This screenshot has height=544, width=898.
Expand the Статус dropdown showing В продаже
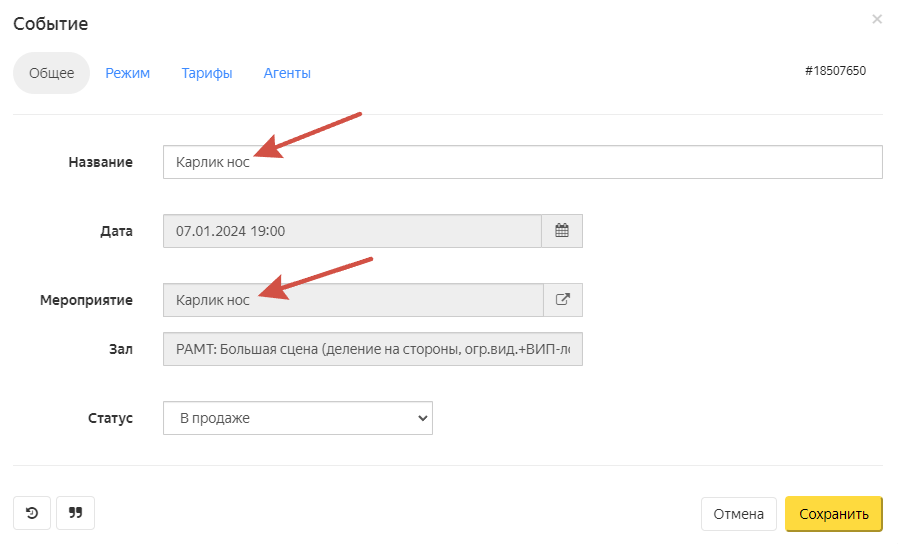[x=297, y=418]
